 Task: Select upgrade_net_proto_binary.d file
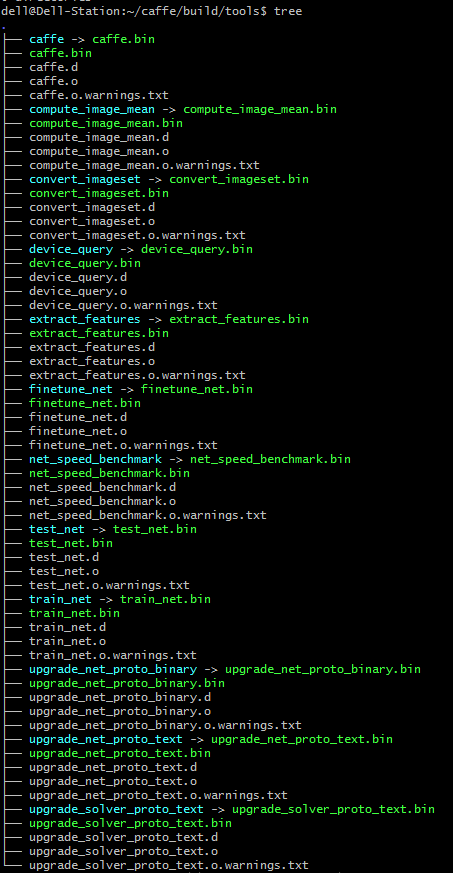[120, 697]
